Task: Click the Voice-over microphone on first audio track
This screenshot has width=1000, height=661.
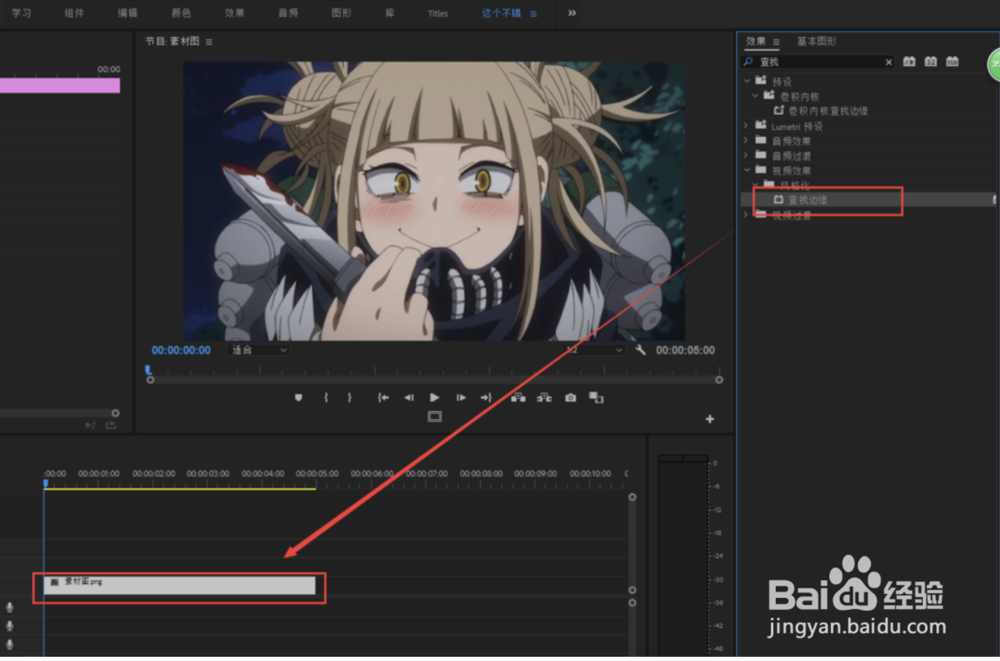Action: pyautogui.click(x=10, y=607)
